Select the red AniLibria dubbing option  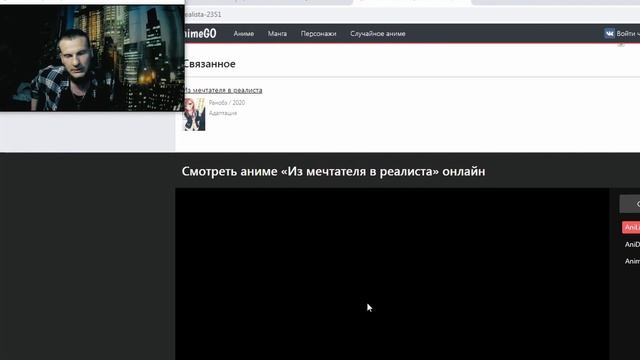[631, 227]
